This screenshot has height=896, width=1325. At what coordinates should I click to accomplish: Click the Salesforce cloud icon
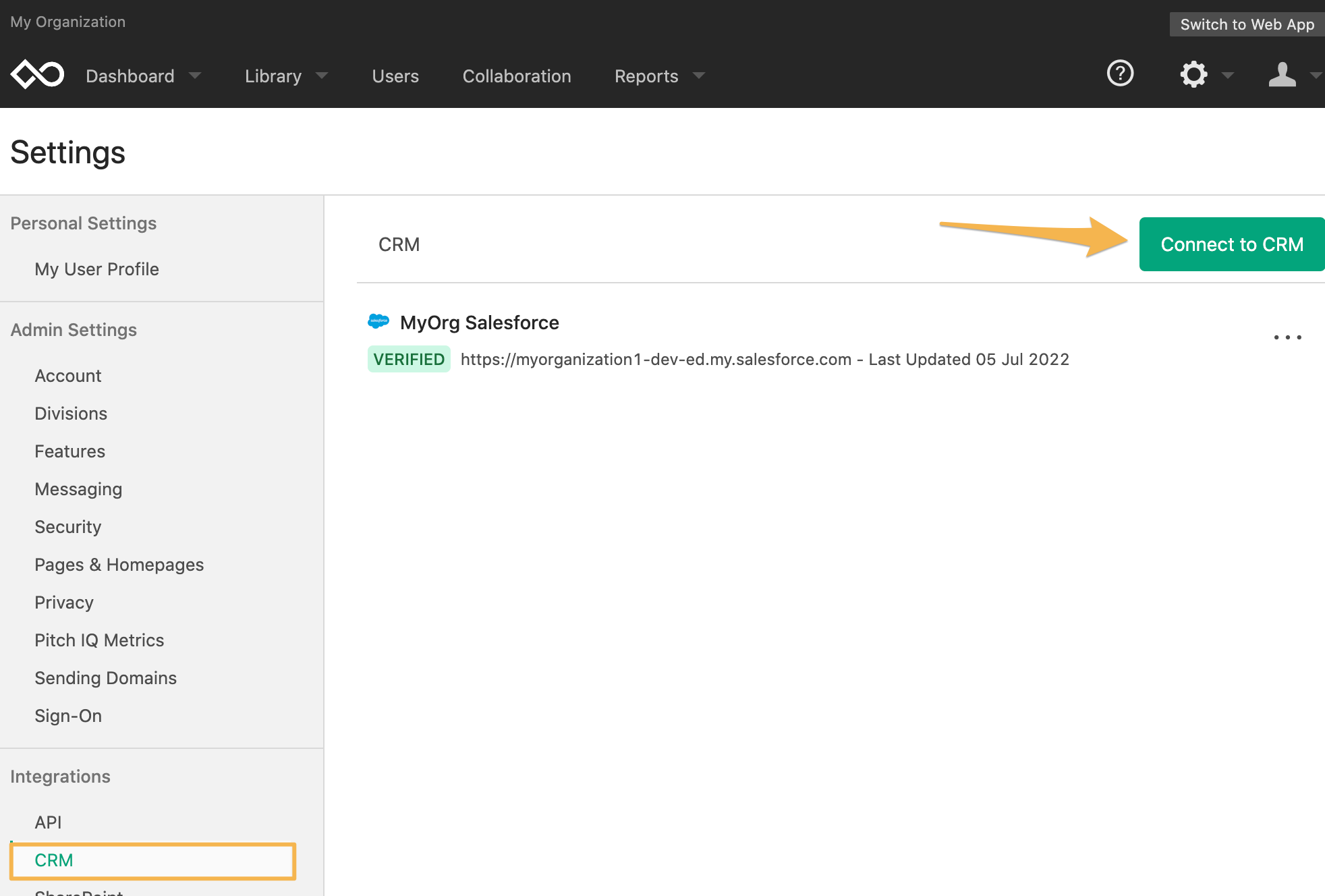coord(378,321)
